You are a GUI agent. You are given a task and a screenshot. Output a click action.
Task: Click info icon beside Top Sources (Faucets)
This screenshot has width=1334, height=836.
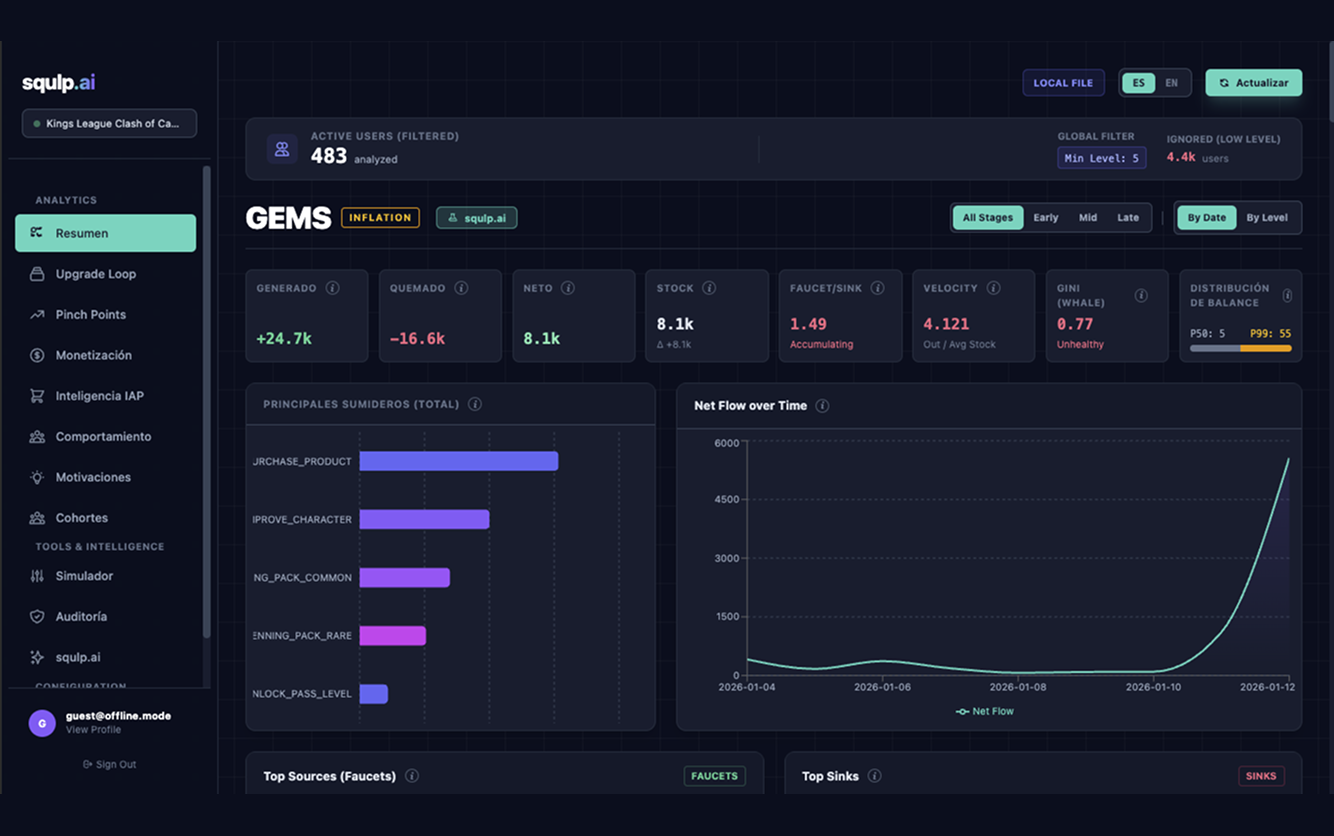point(412,776)
